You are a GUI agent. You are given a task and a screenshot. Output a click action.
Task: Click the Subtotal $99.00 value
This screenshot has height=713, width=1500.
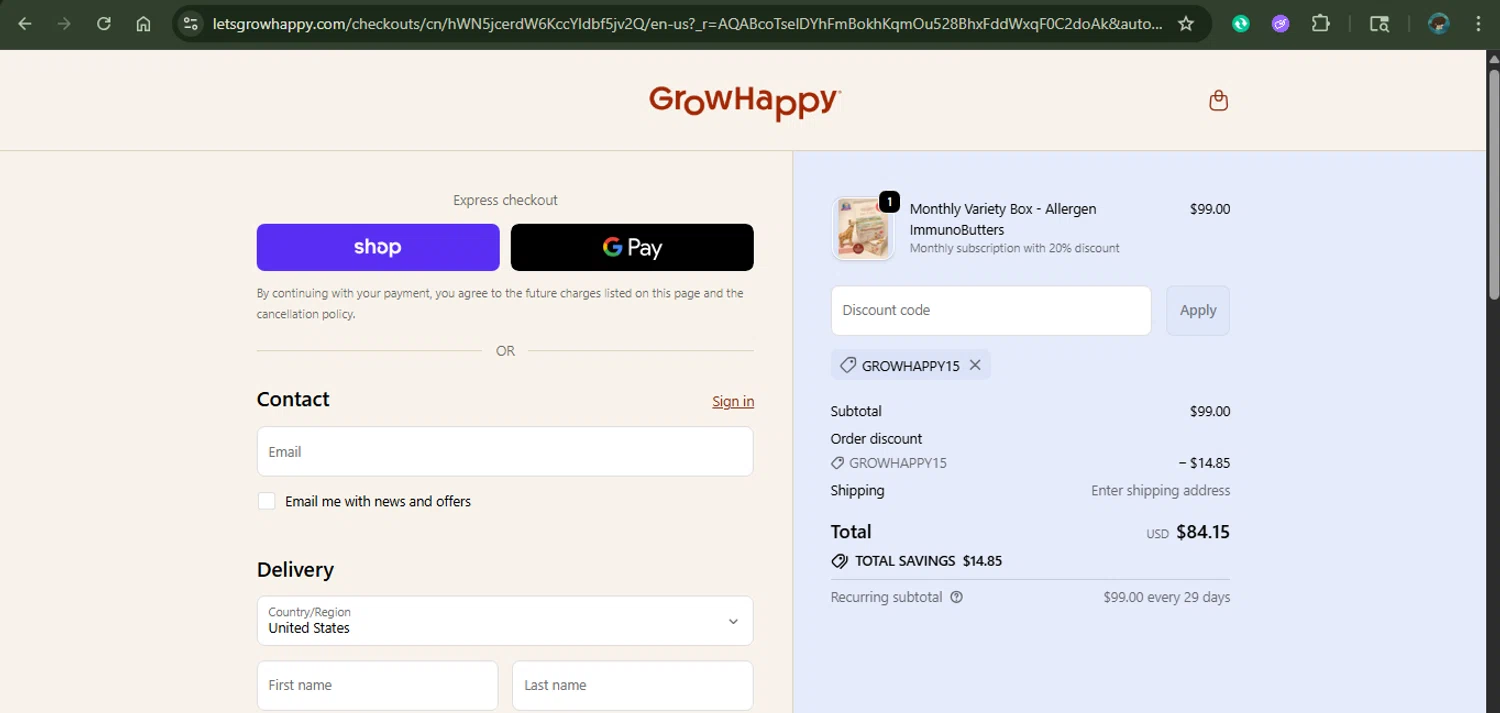[x=1210, y=411]
